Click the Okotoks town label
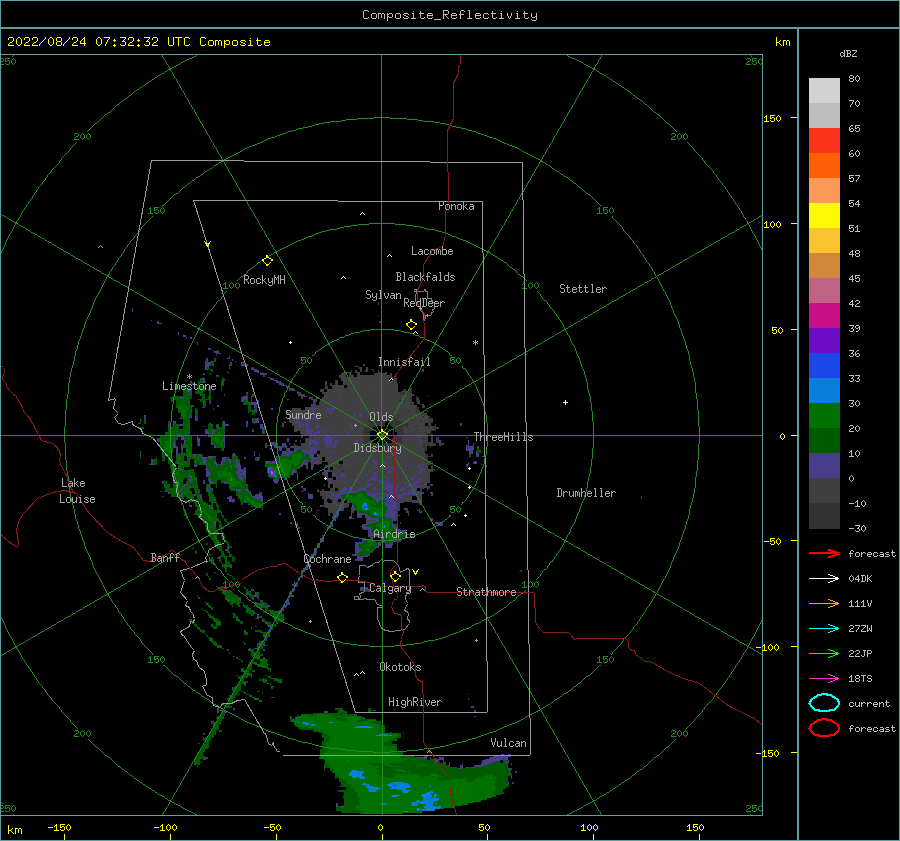 [400, 667]
